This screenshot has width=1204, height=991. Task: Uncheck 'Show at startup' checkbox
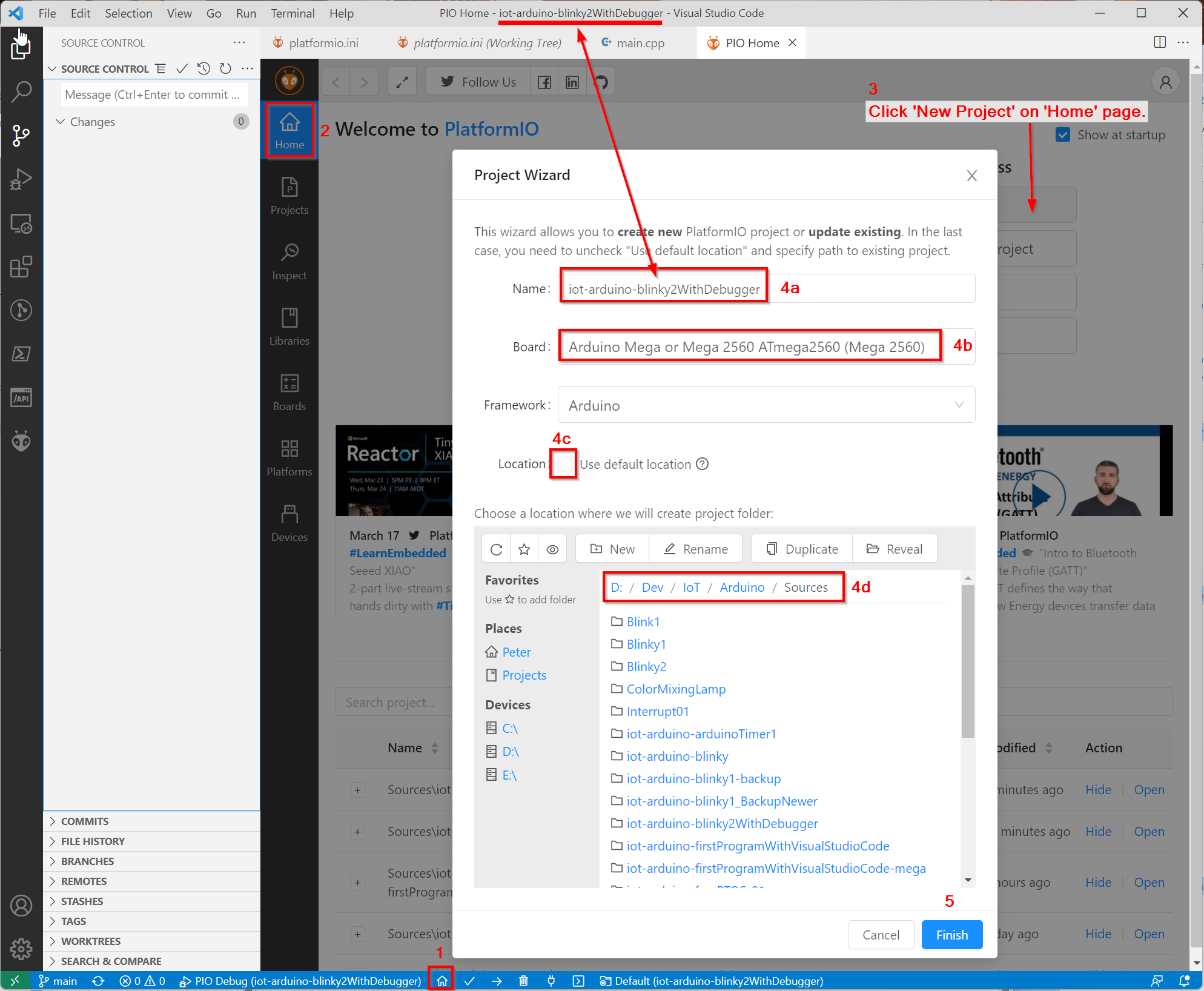(x=1063, y=134)
